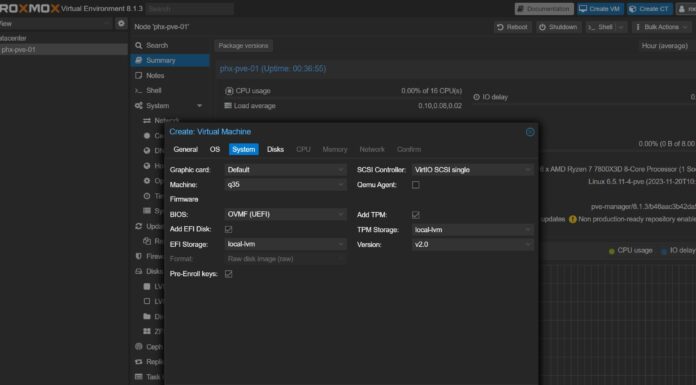Open the Bulk Actions menu
The width and height of the screenshot is (696, 385).
pyautogui.click(x=661, y=27)
